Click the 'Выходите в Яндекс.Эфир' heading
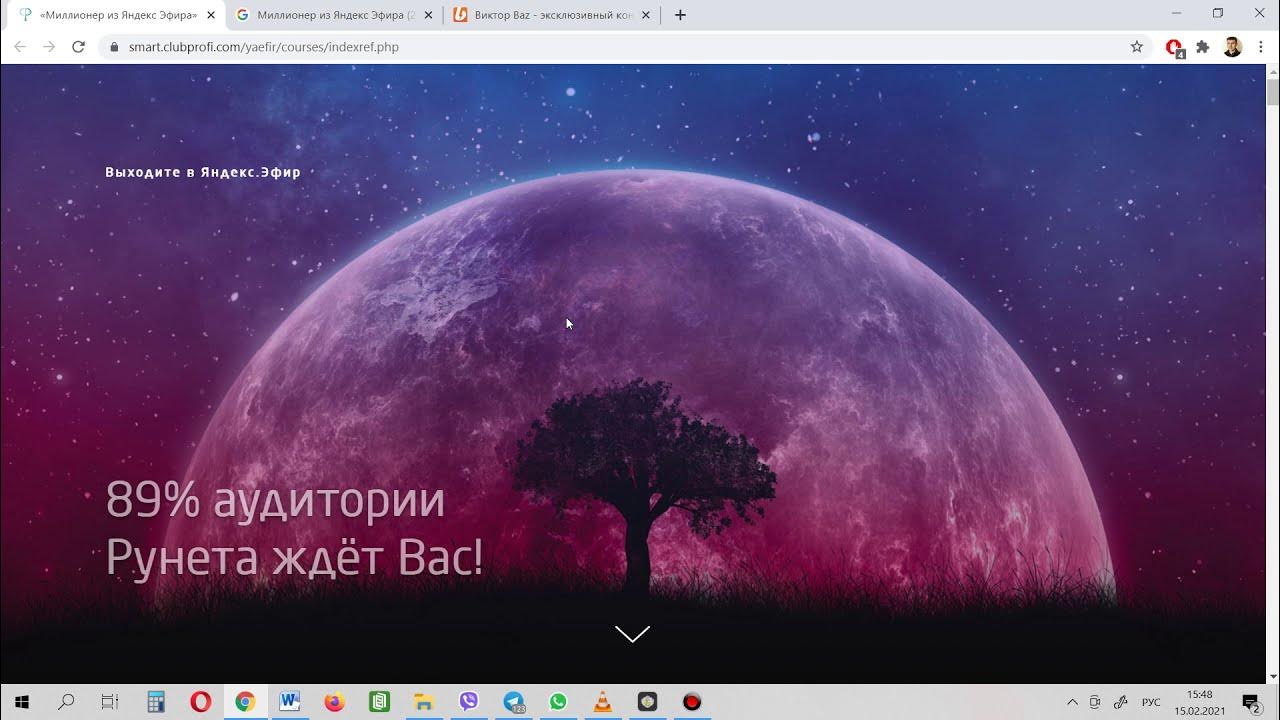Image resolution: width=1280 pixels, height=720 pixels. 203,172
